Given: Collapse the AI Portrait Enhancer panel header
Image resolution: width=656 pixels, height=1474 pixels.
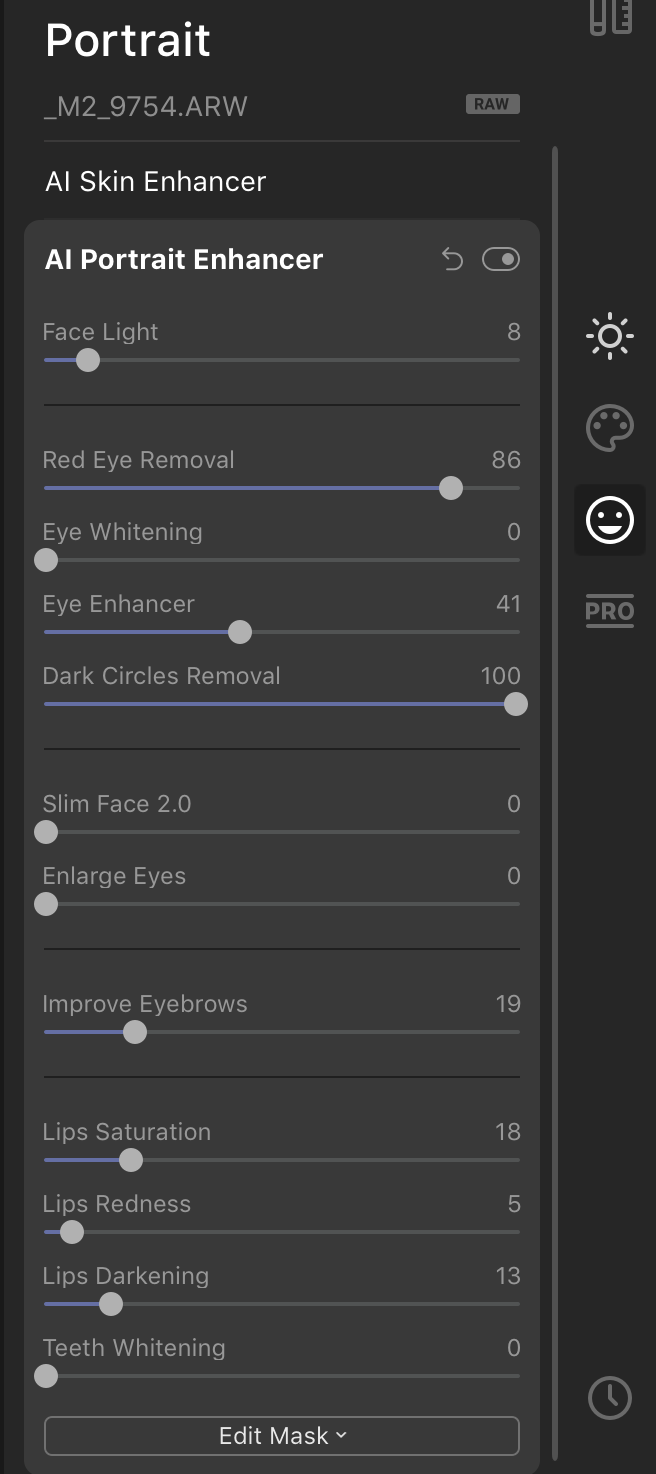Looking at the screenshot, I should pos(184,260).
